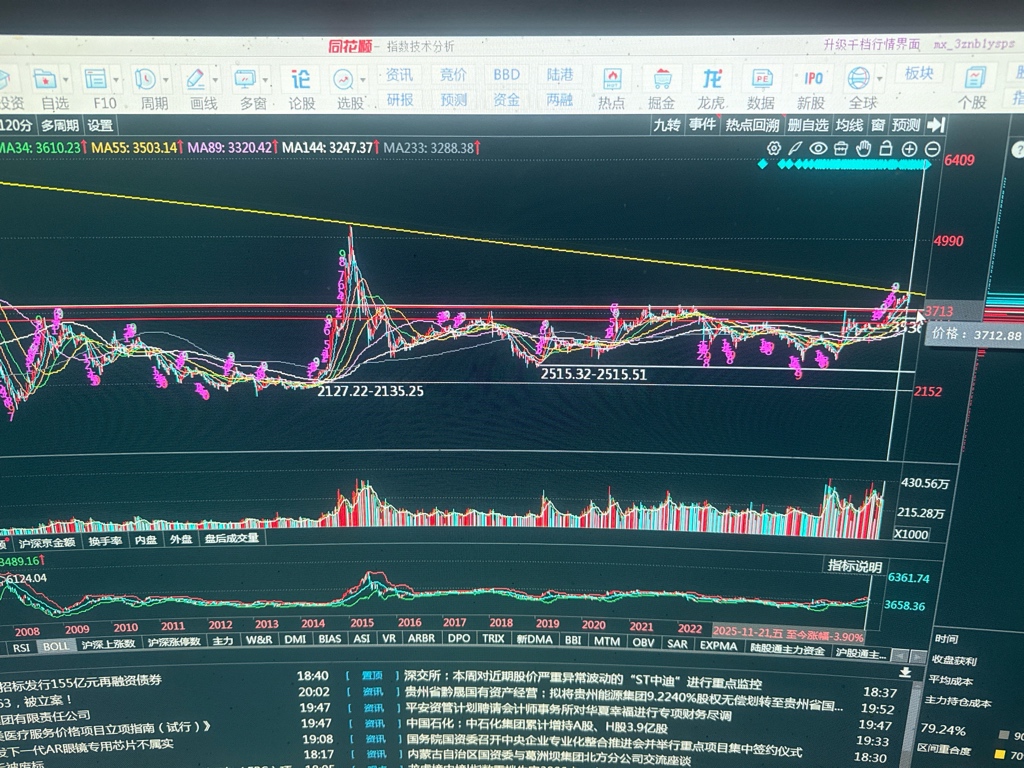Image resolution: width=1024 pixels, height=768 pixels.
Task: Open the 掘金 cart icon
Action: tap(662, 80)
